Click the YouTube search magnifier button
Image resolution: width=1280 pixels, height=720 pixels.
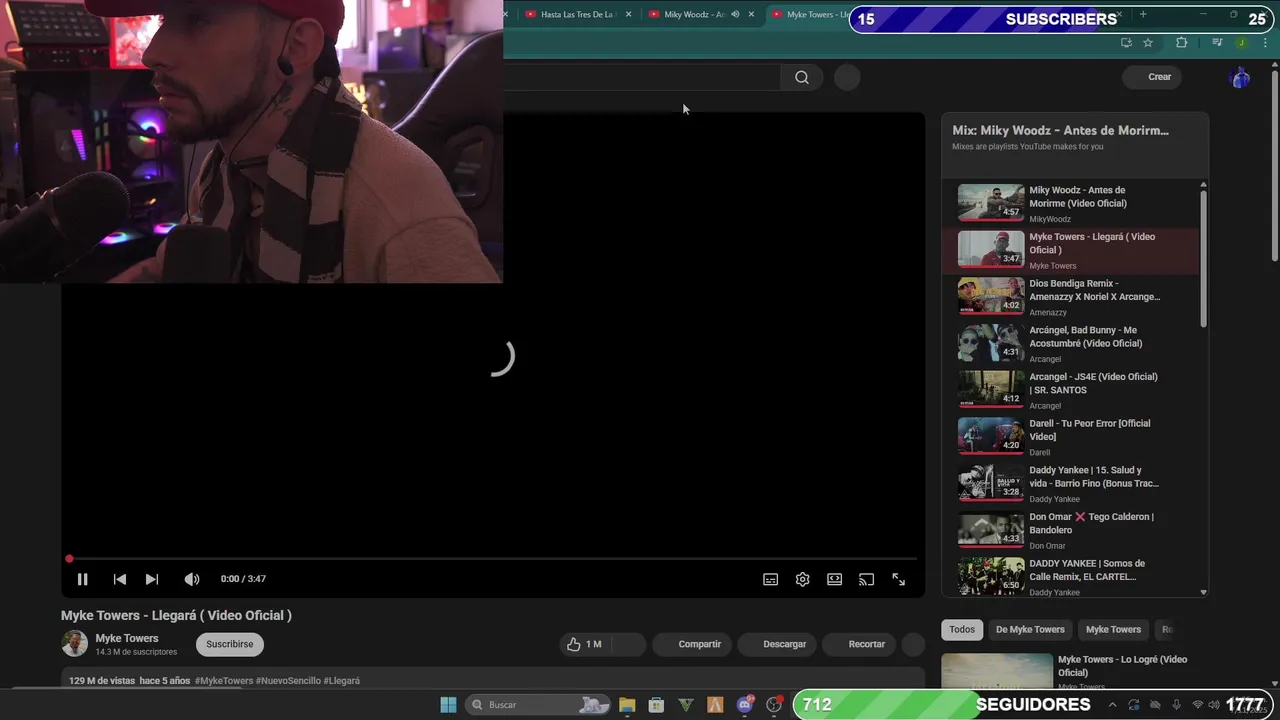click(x=802, y=77)
